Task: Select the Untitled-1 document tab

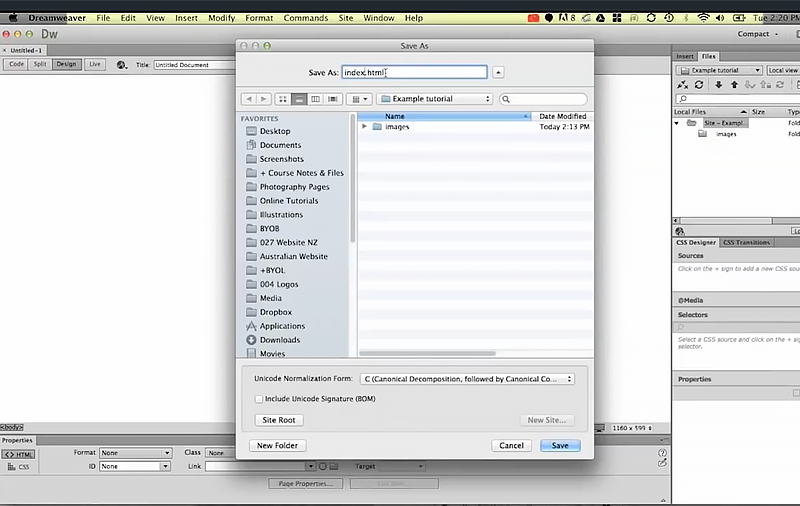Action: point(26,50)
